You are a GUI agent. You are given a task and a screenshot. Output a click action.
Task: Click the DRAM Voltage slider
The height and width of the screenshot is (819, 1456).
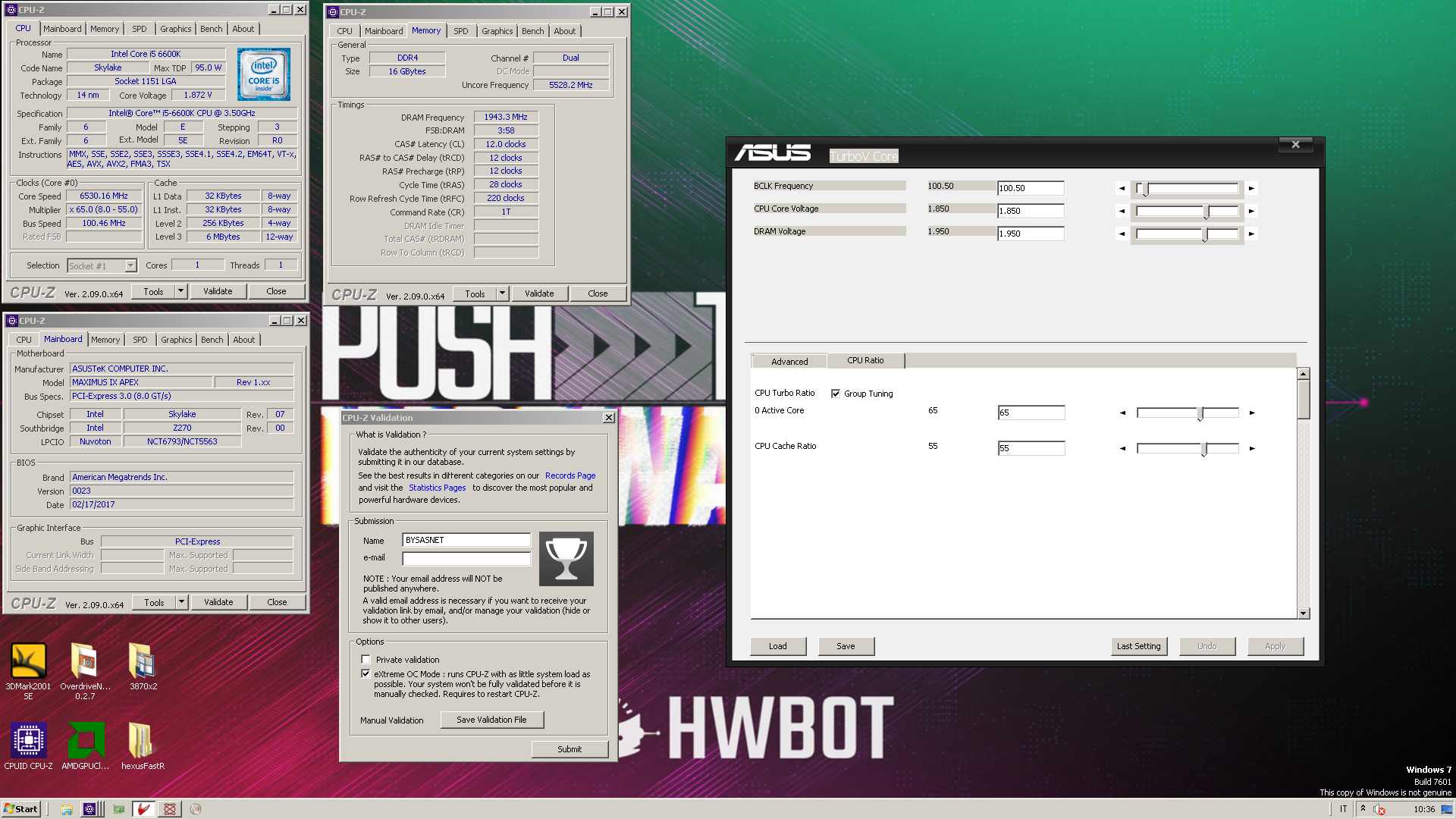(x=1187, y=234)
